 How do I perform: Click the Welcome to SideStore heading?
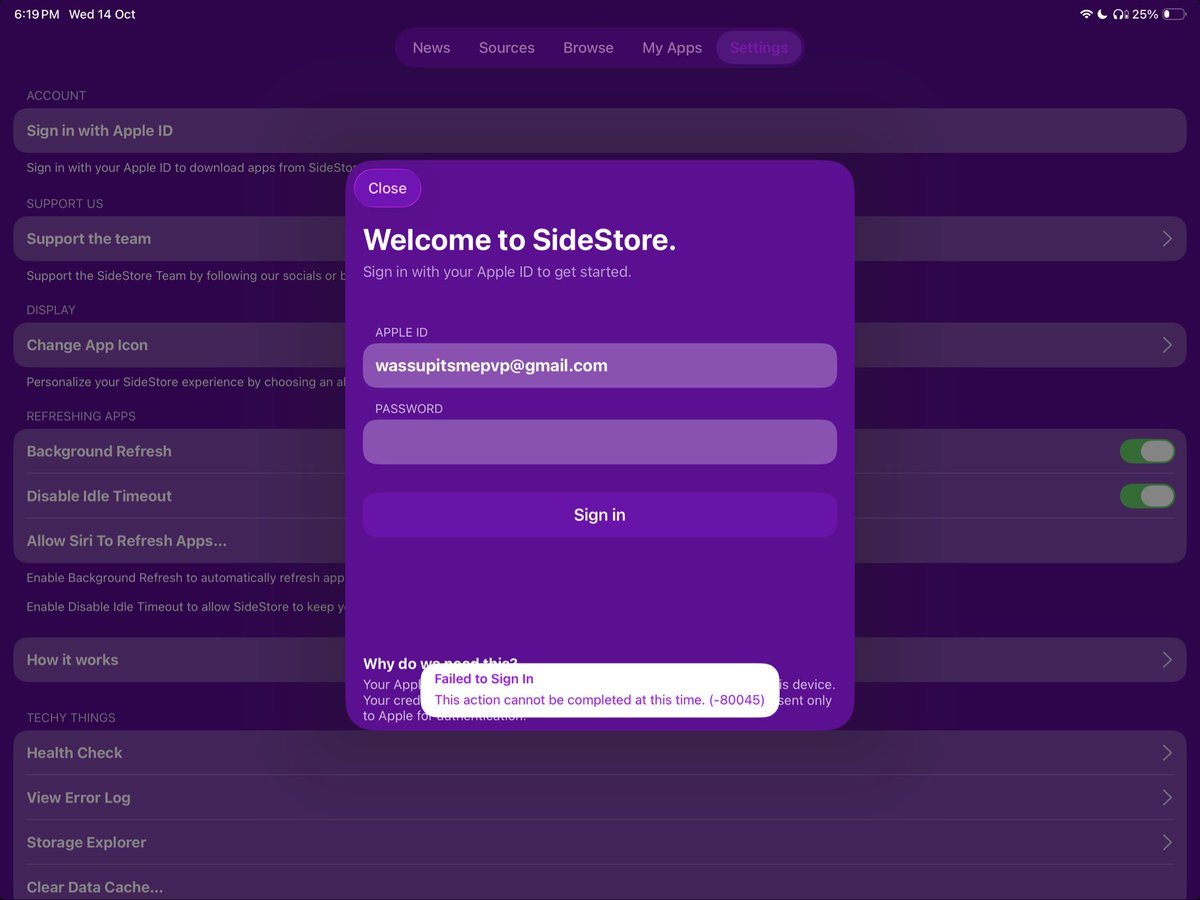pos(520,240)
